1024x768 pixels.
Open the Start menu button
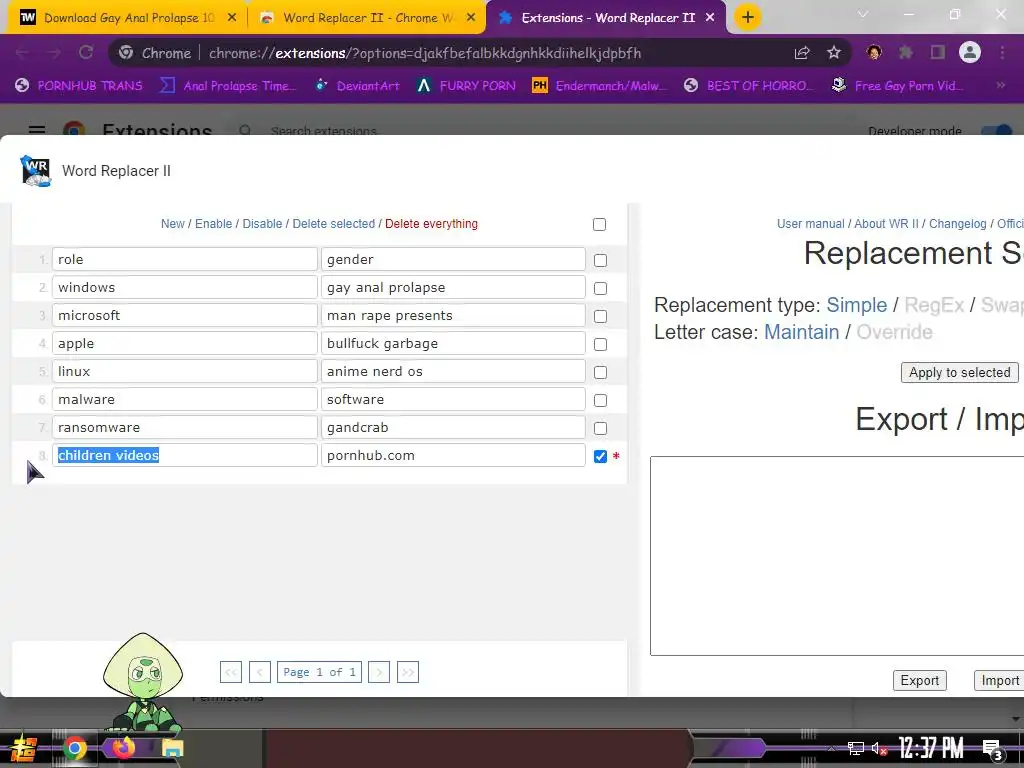coord(24,748)
